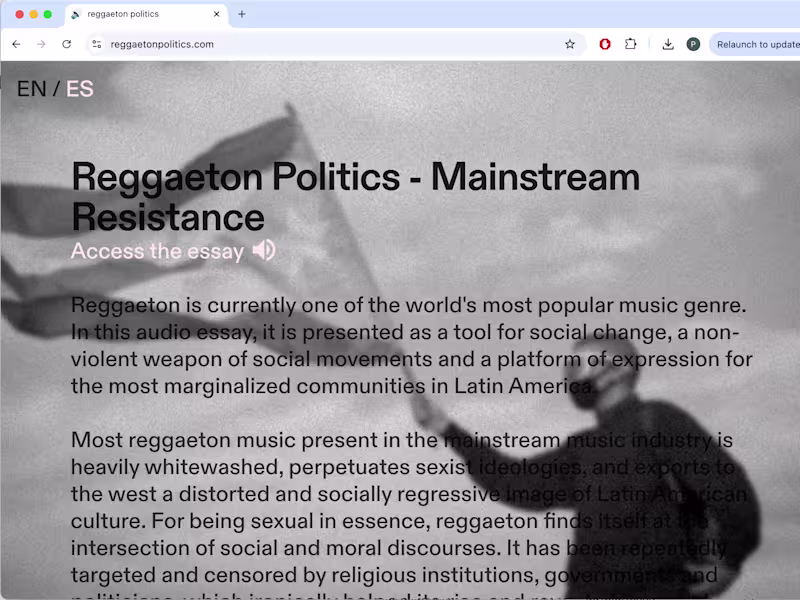Click the browser forward arrow
The height and width of the screenshot is (600, 800).
pyautogui.click(x=41, y=44)
